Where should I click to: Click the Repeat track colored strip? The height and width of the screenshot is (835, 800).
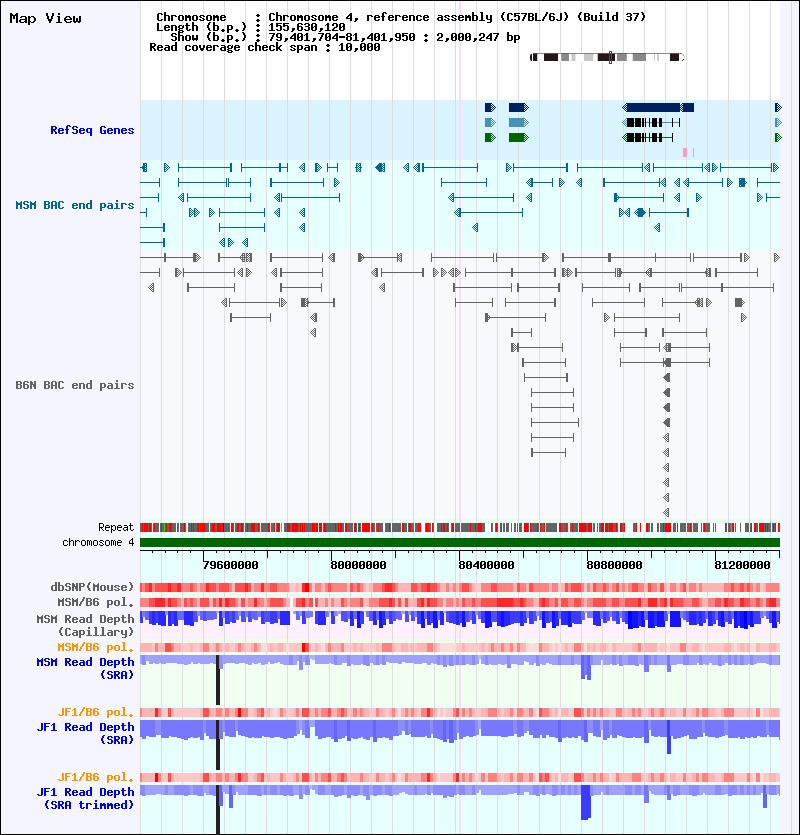pos(460,528)
